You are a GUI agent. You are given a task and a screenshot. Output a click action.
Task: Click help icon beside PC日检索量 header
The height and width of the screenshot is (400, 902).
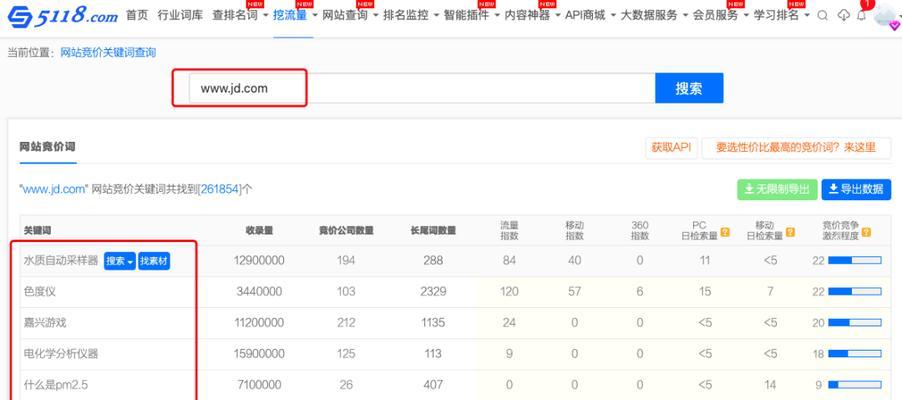point(725,232)
